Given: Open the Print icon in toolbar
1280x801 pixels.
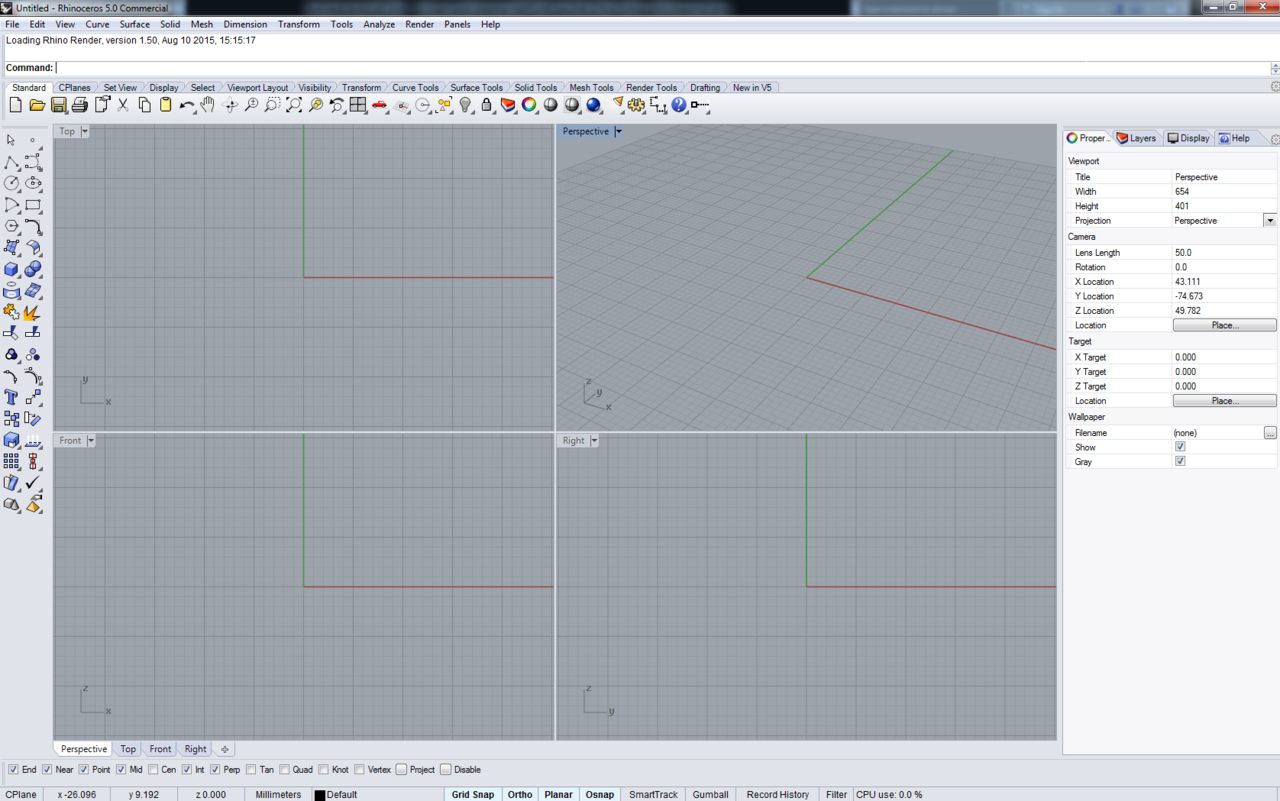Looking at the screenshot, I should click(x=80, y=105).
